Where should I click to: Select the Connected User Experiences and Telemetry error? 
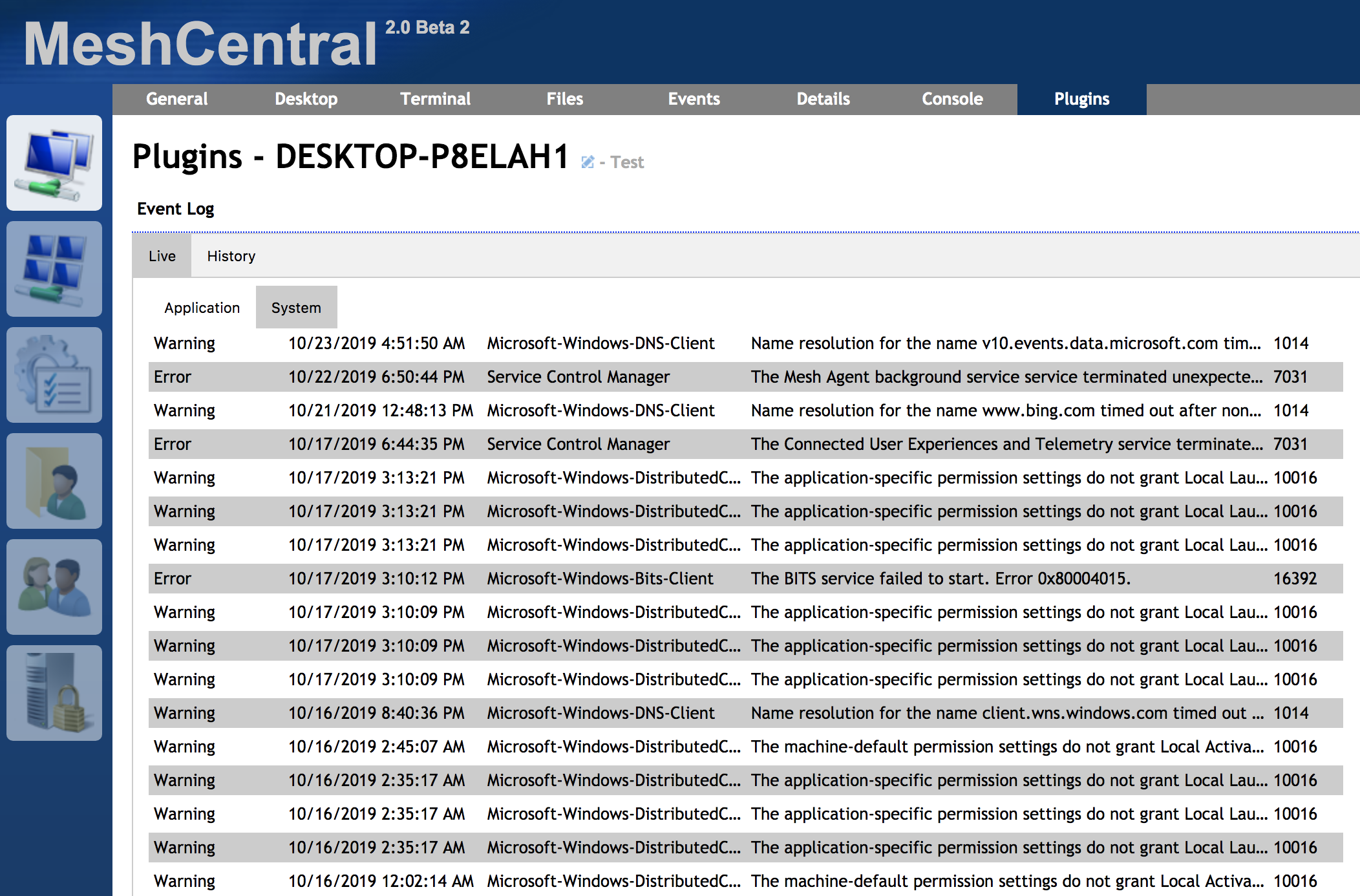point(746,444)
